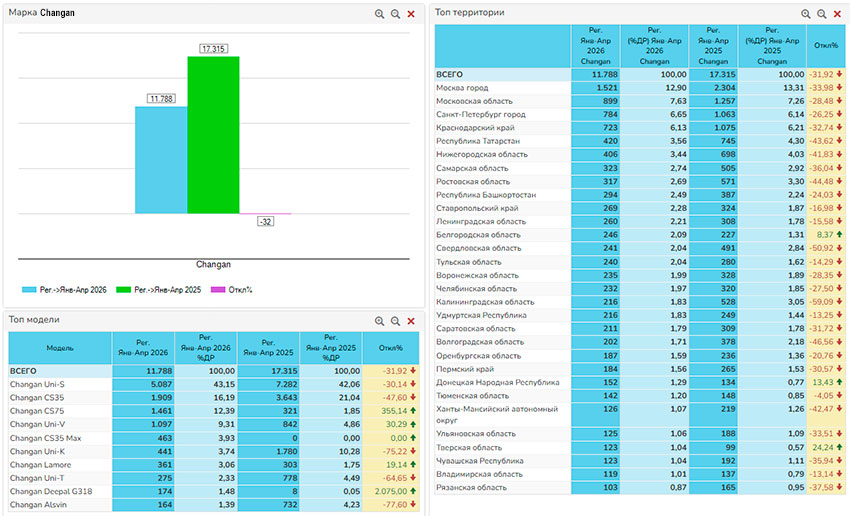This screenshot has width=850, height=516.
Task: Zoom out on the Топ модели panel
Action: click(395, 321)
